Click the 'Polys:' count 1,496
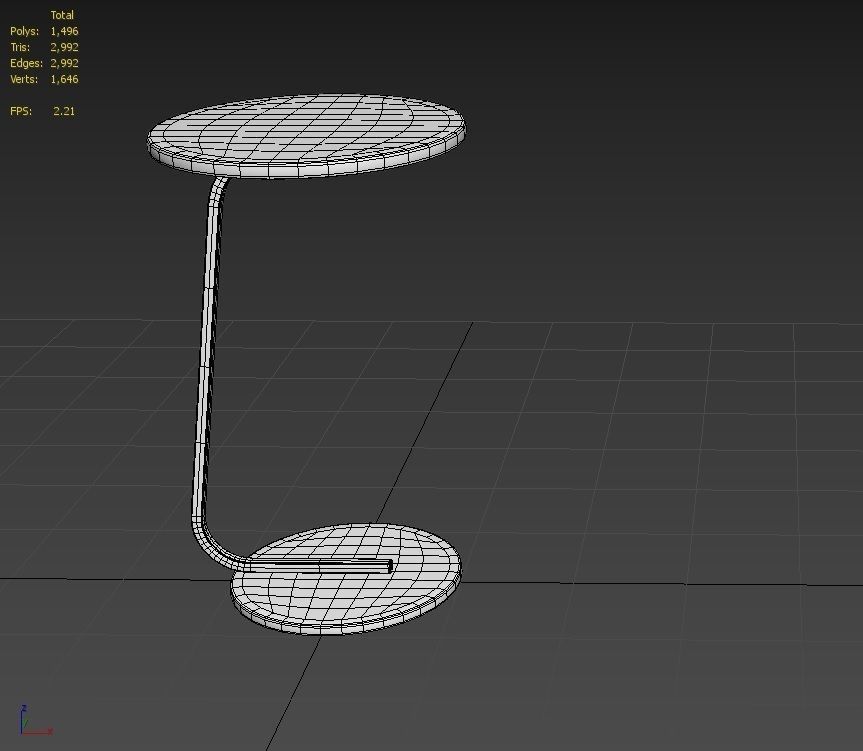 coord(64,31)
